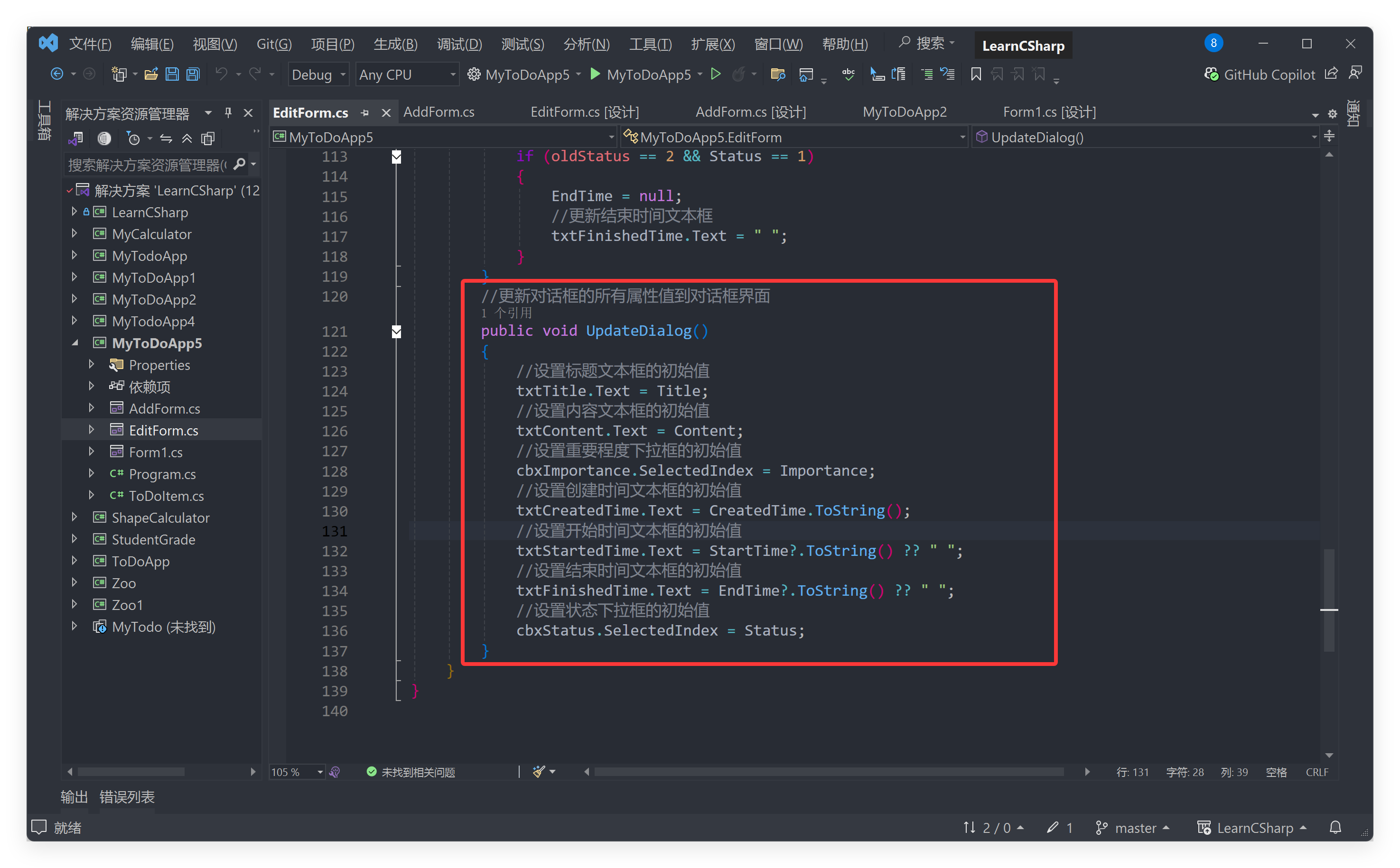Start without debugging using hollow play icon
This screenshot has height=868, width=1400.
716,74
